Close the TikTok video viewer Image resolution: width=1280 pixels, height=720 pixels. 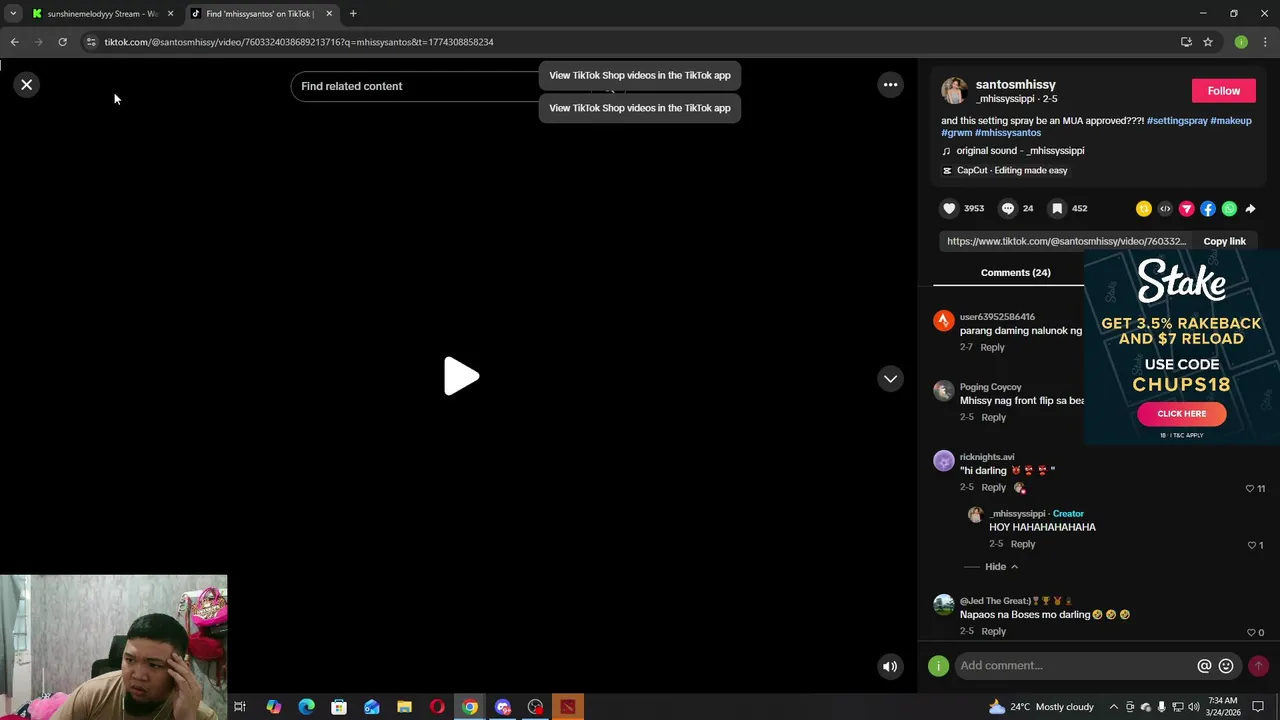tap(27, 85)
